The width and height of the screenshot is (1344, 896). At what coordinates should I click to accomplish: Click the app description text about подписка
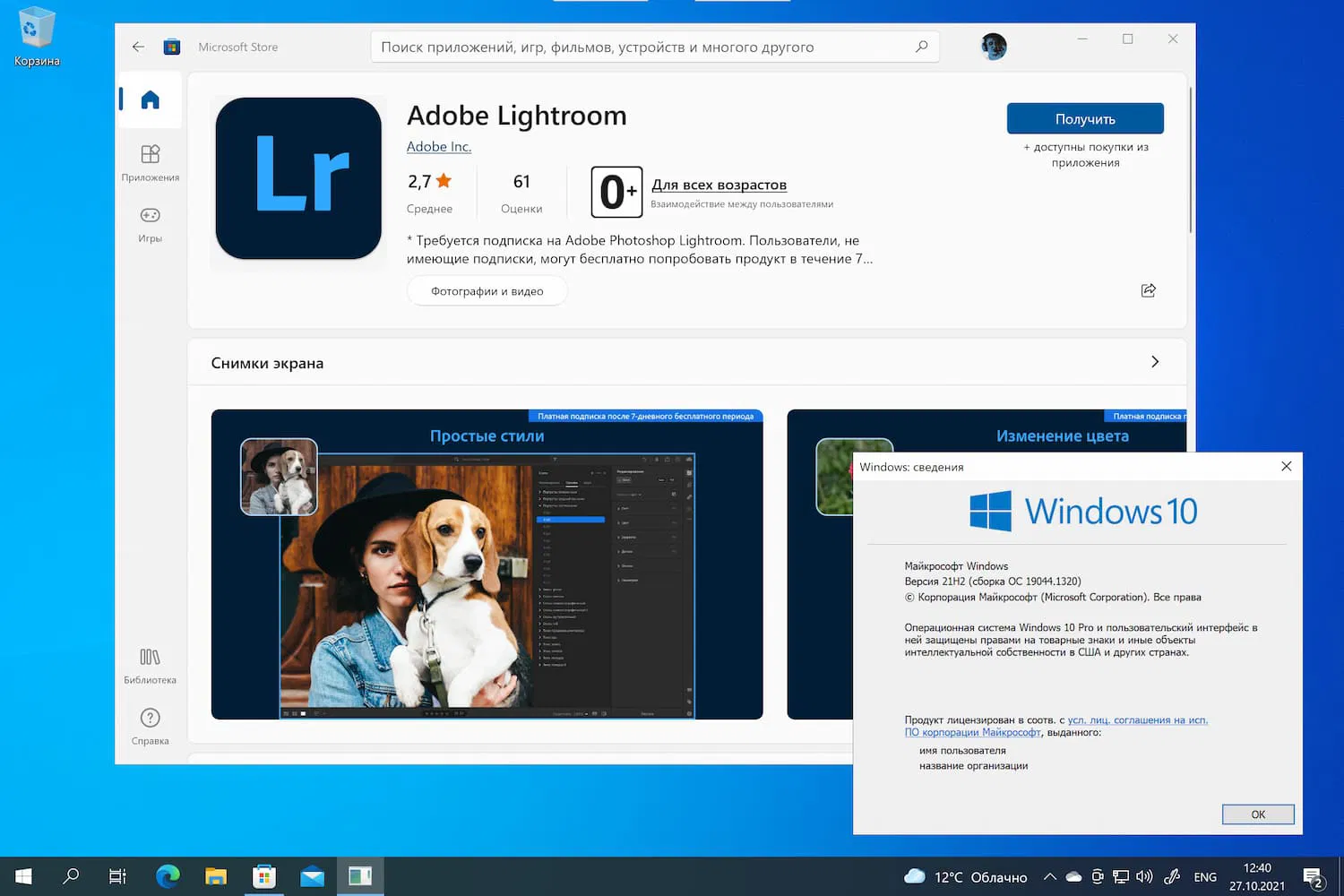[640, 250]
